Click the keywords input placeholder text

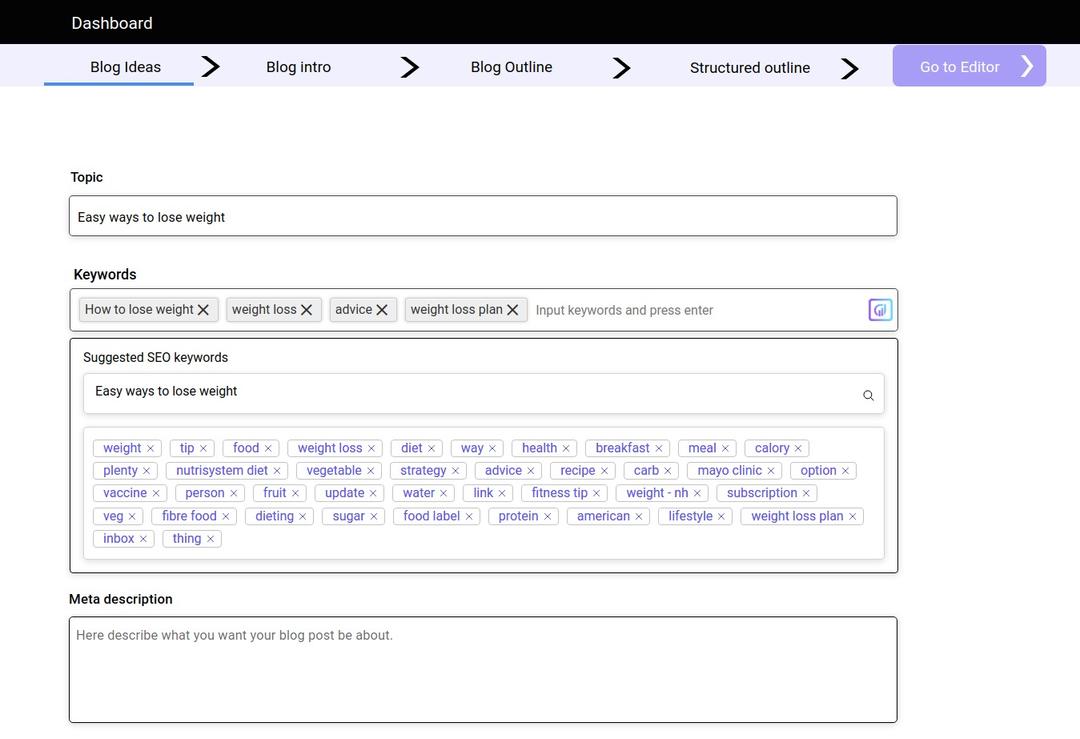(x=624, y=311)
